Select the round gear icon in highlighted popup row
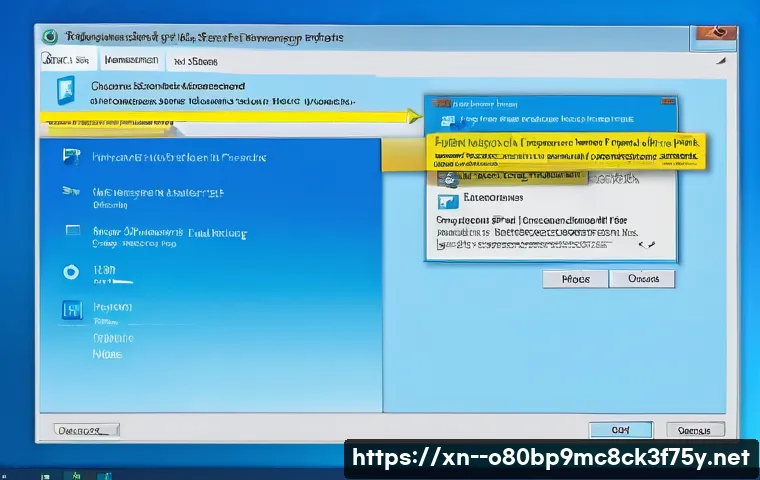This screenshot has width=760, height=480. pos(448,178)
